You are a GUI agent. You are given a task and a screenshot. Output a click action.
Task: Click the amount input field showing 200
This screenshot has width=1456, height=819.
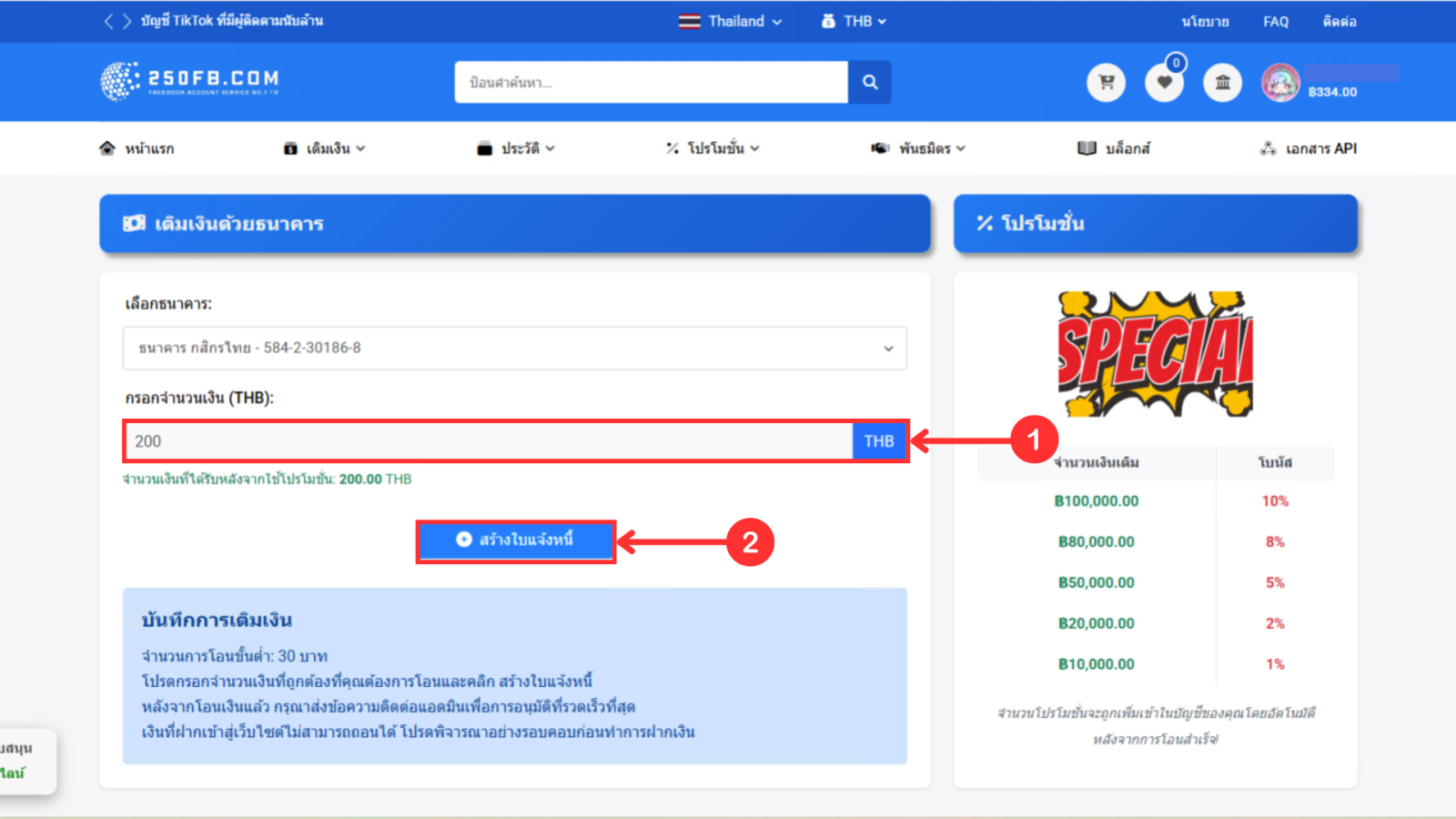point(489,441)
